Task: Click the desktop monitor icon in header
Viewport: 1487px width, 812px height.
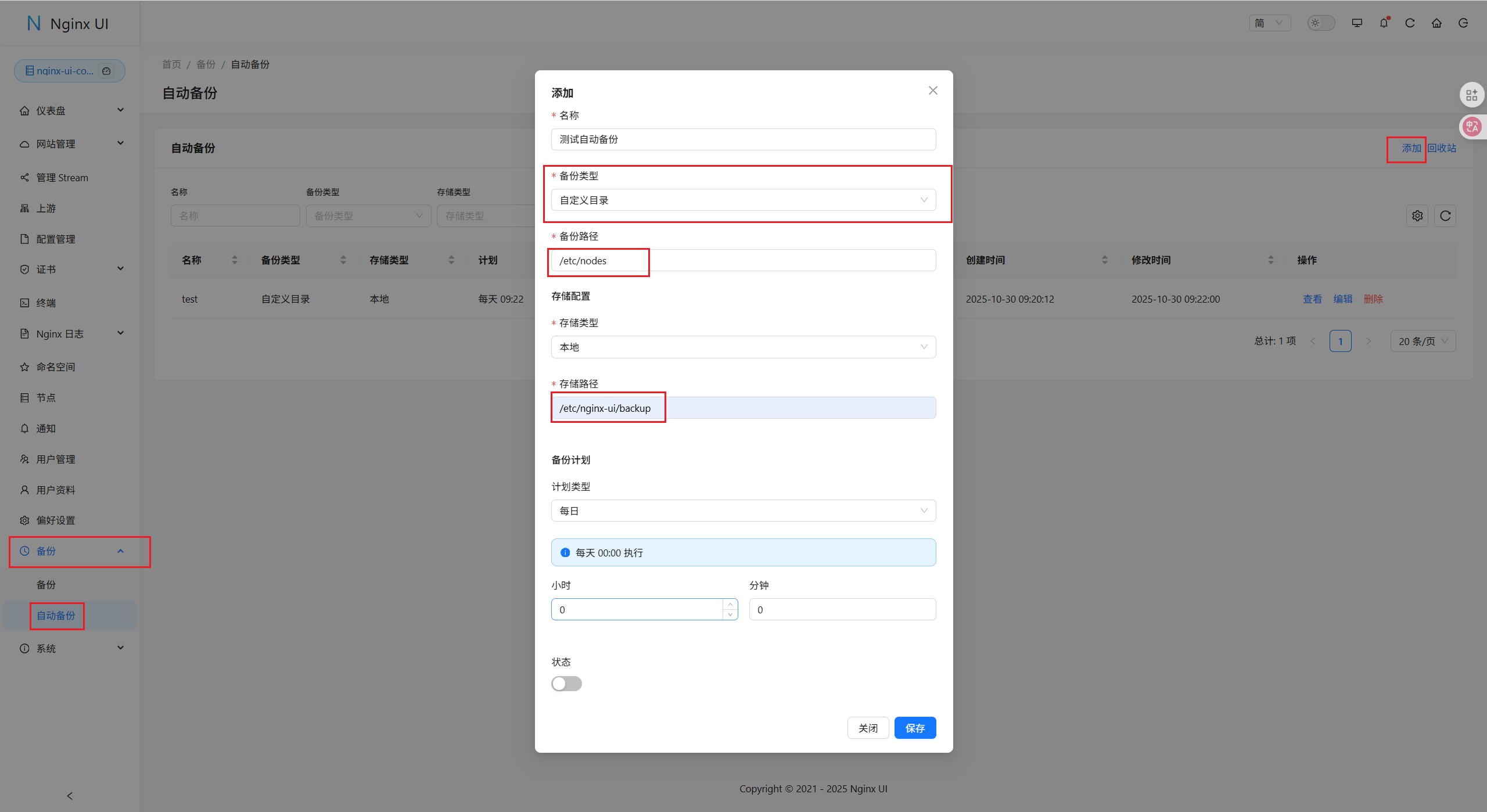Action: point(1357,23)
